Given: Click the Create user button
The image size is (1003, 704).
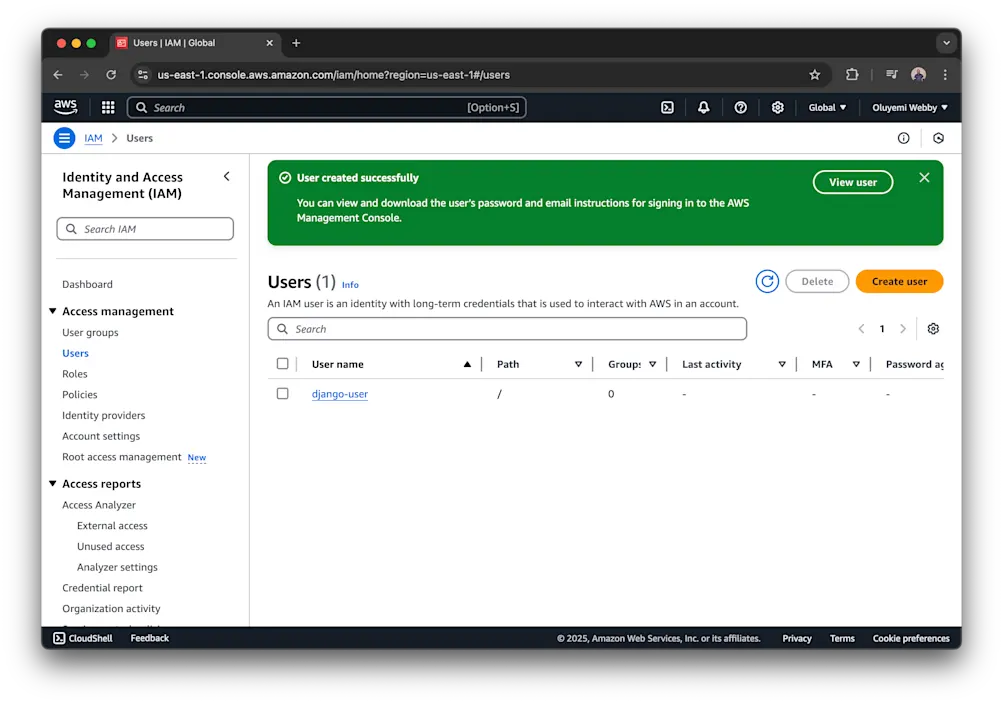Looking at the screenshot, I should click(x=898, y=281).
